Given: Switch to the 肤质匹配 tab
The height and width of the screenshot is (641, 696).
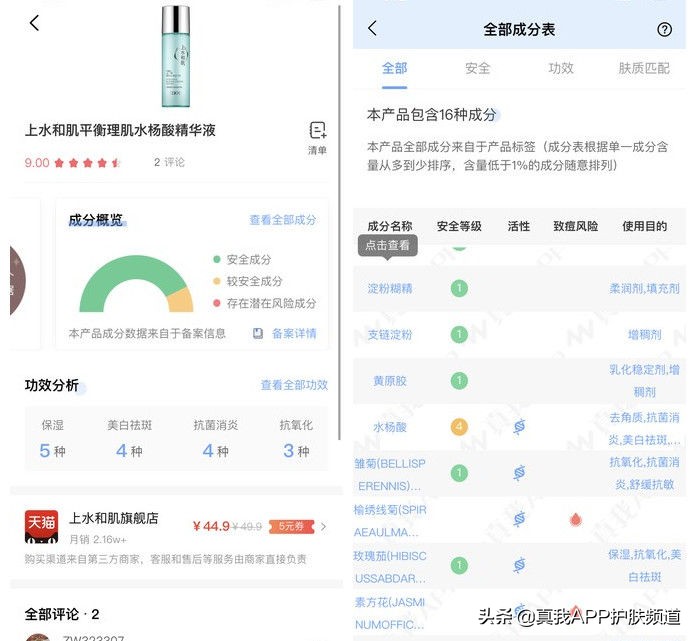Looking at the screenshot, I should coord(644,68).
